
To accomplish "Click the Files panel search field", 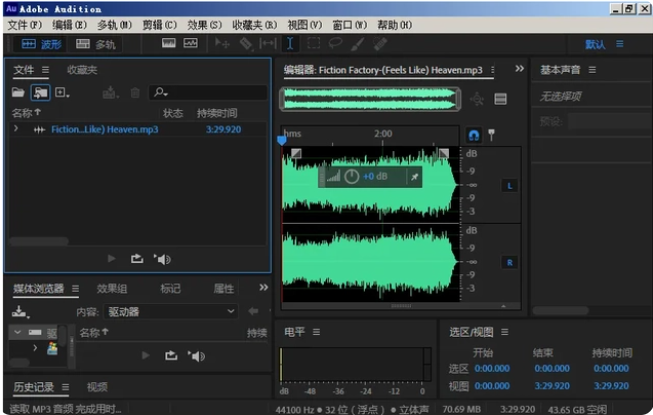I will click(210, 92).
